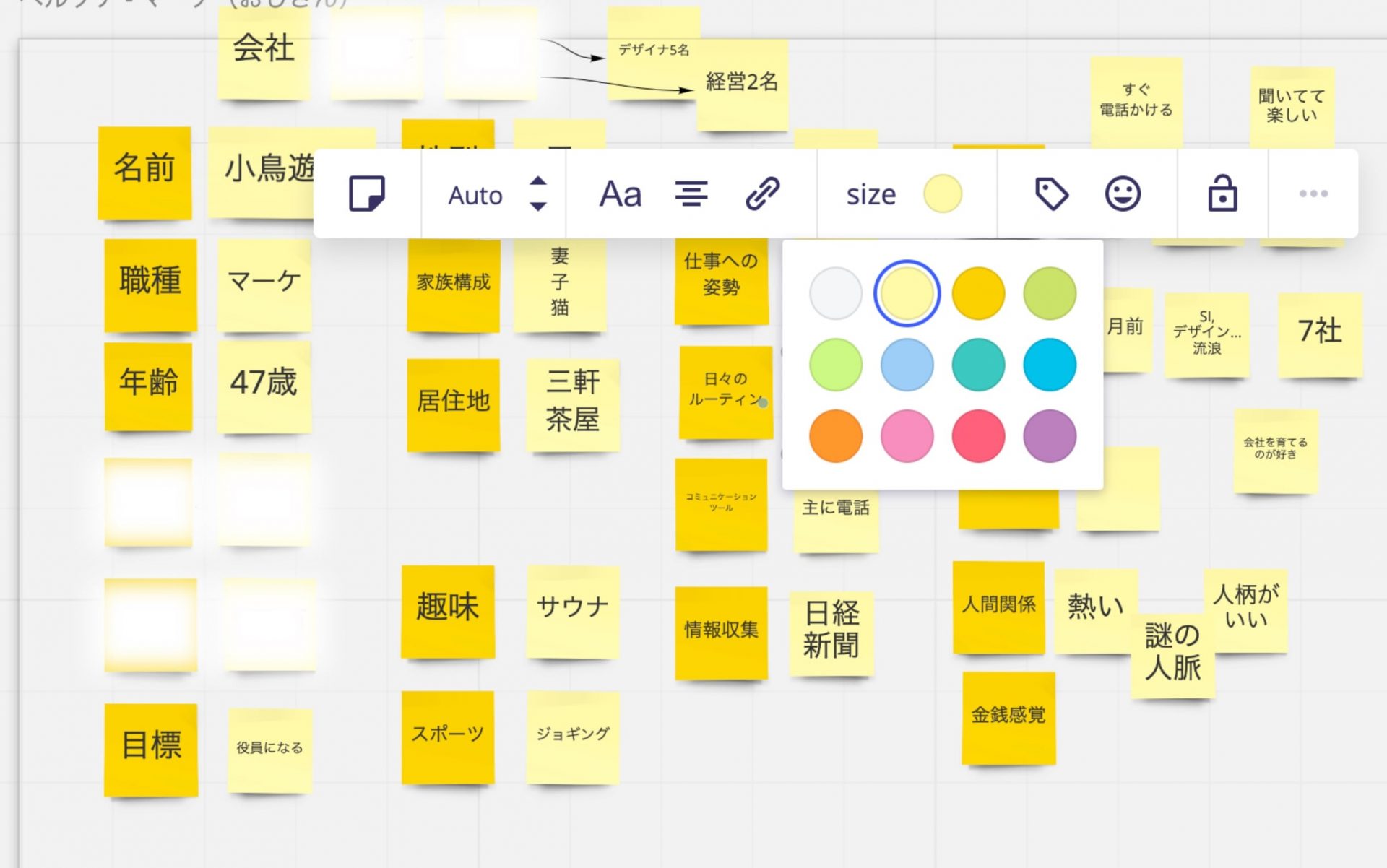
Task: Open the emoji reaction picker
Action: pyautogui.click(x=1123, y=194)
